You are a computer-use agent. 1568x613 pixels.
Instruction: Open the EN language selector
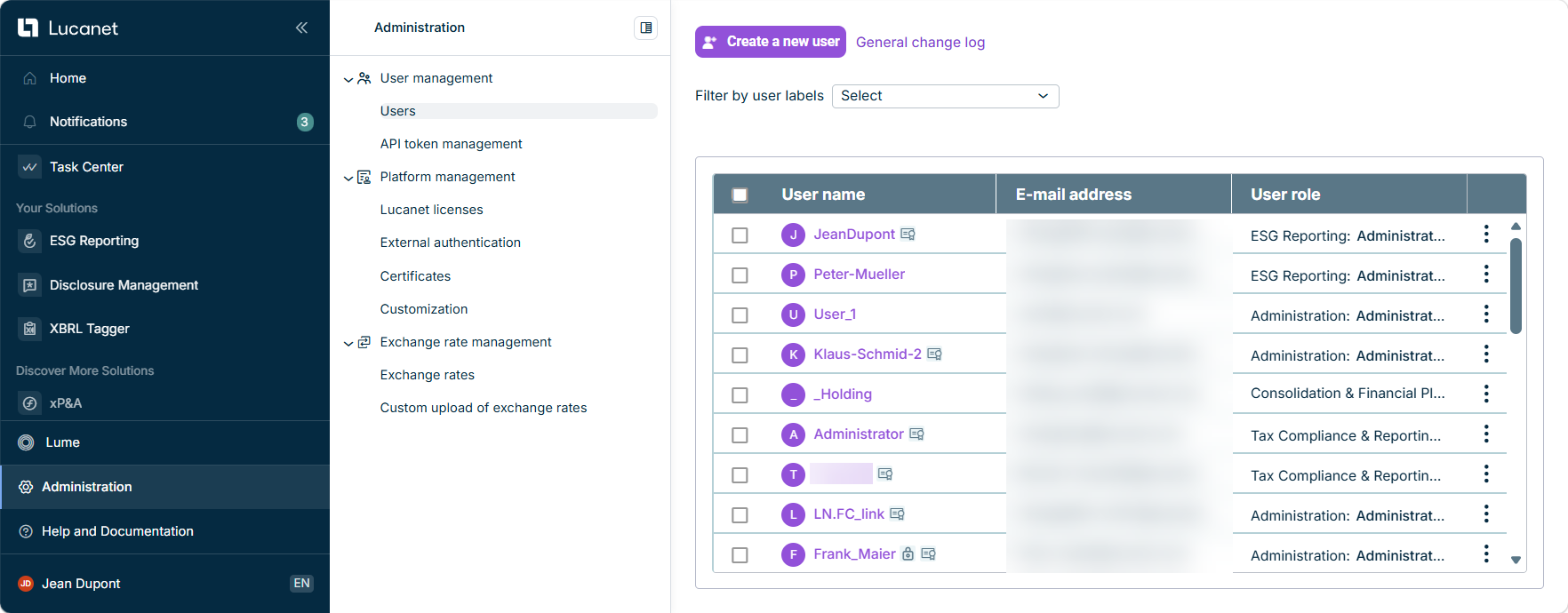click(x=302, y=584)
